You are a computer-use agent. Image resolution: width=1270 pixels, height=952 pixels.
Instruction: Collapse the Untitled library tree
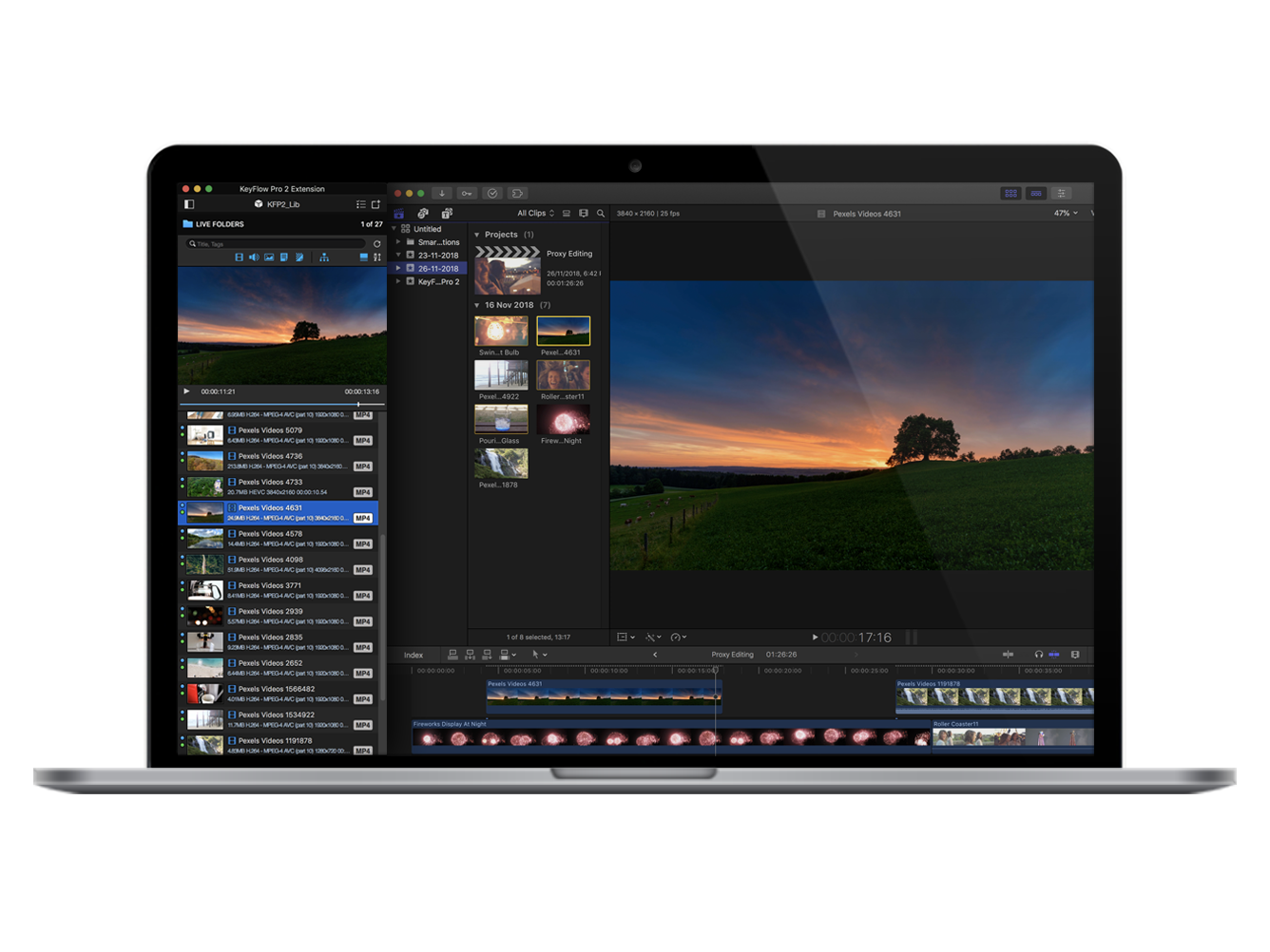pos(394,229)
